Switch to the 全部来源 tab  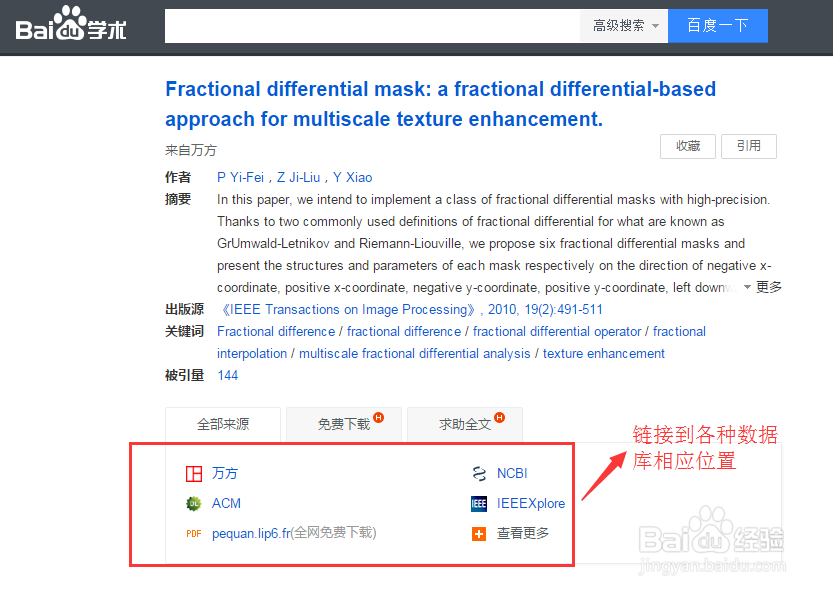click(x=222, y=424)
